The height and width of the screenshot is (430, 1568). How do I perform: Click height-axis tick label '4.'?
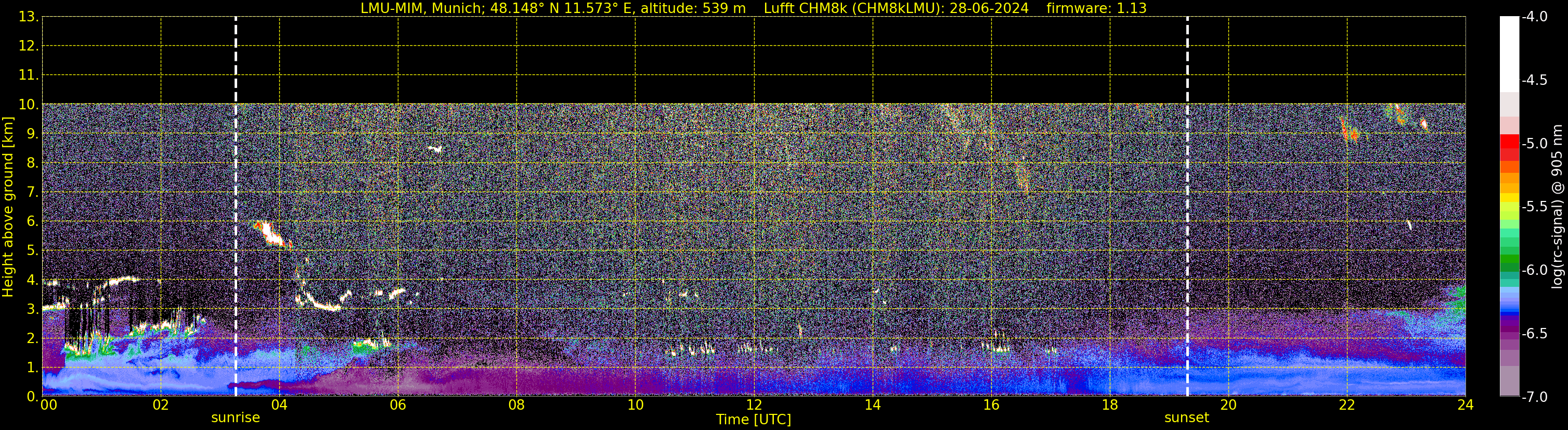click(33, 280)
